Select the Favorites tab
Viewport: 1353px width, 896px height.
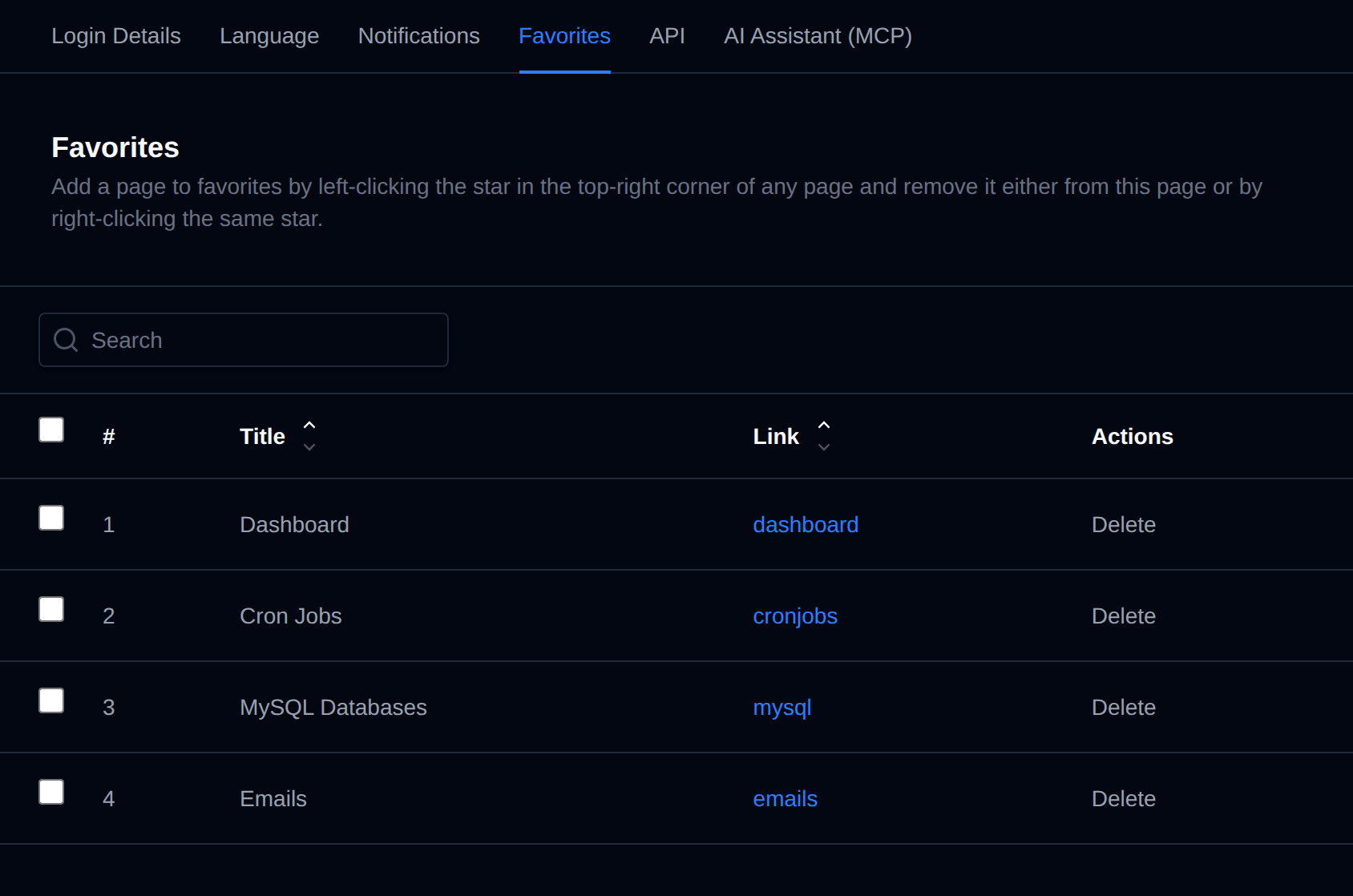pos(565,36)
